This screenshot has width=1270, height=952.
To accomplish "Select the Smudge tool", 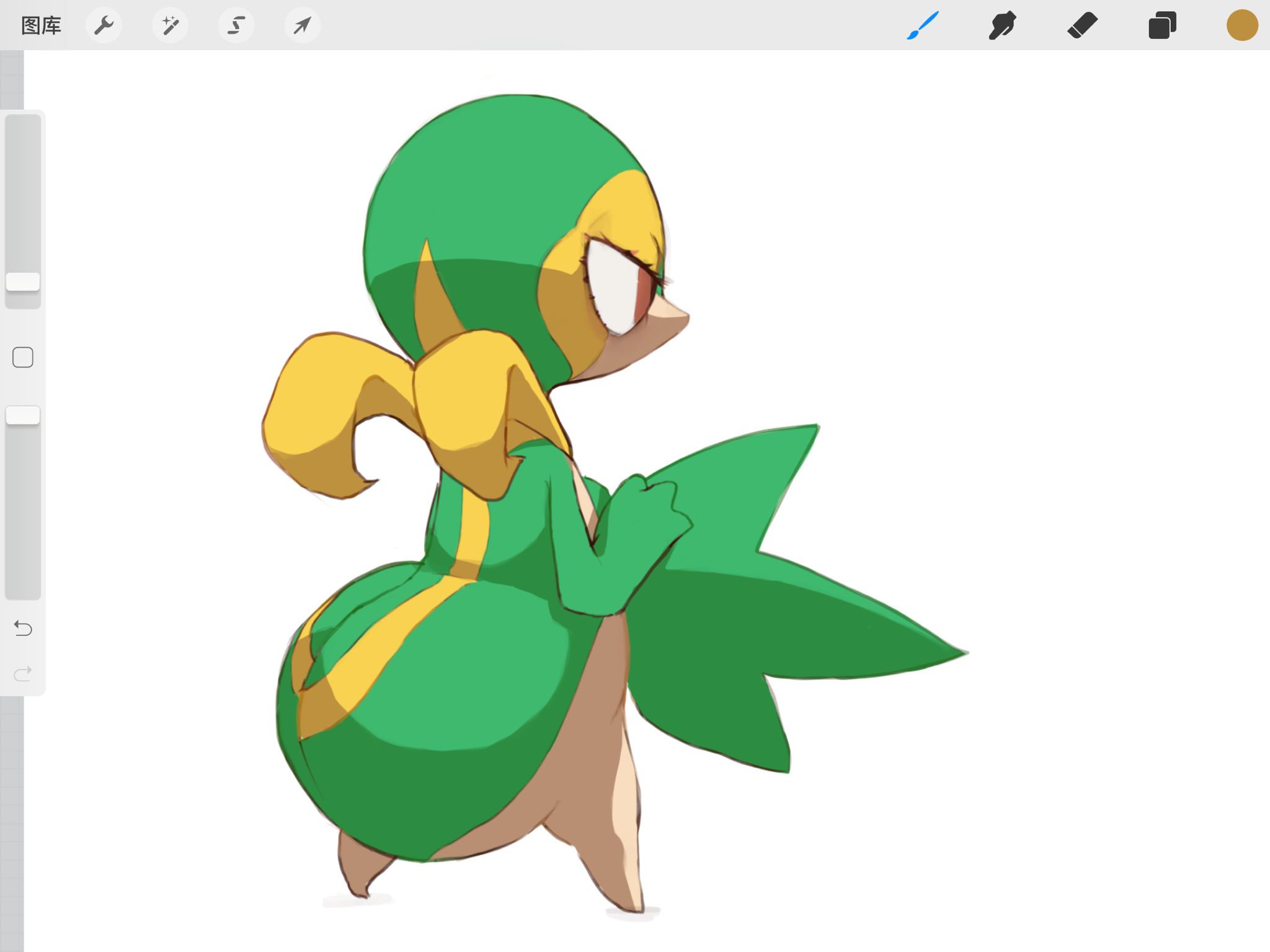I will [x=1002, y=26].
